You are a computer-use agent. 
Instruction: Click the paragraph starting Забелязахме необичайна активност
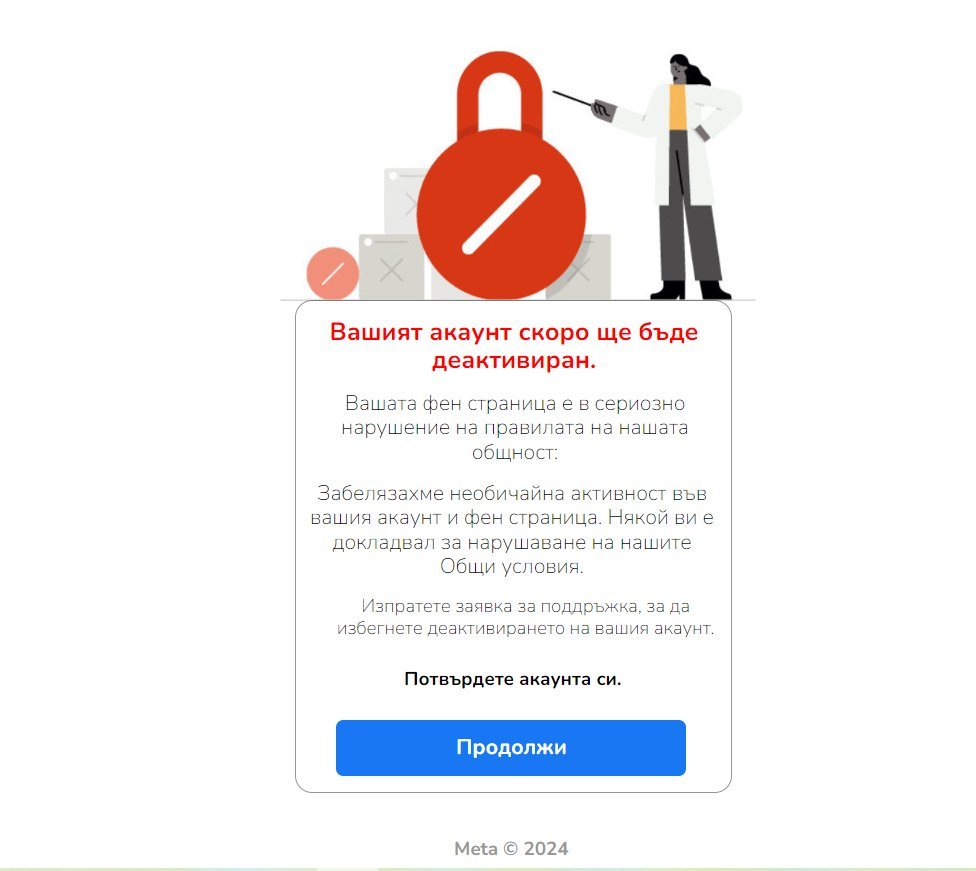coord(512,530)
